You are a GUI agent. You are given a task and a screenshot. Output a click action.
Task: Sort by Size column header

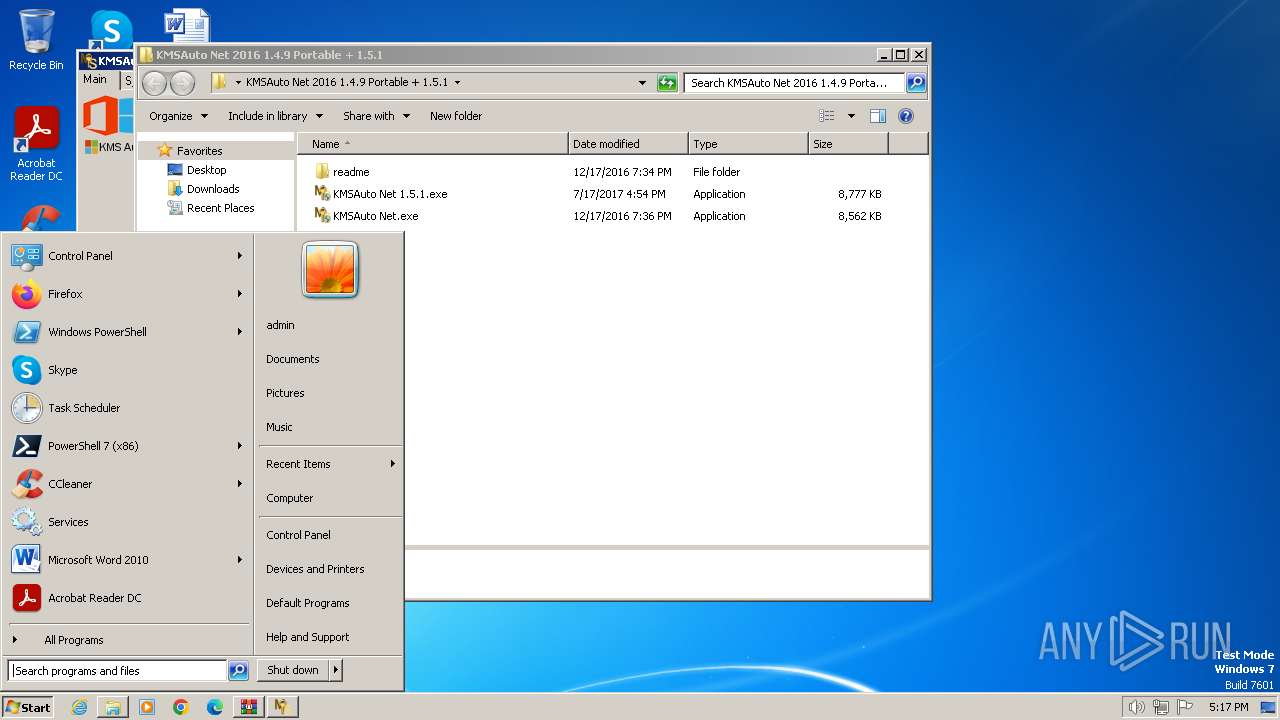[x=848, y=144]
